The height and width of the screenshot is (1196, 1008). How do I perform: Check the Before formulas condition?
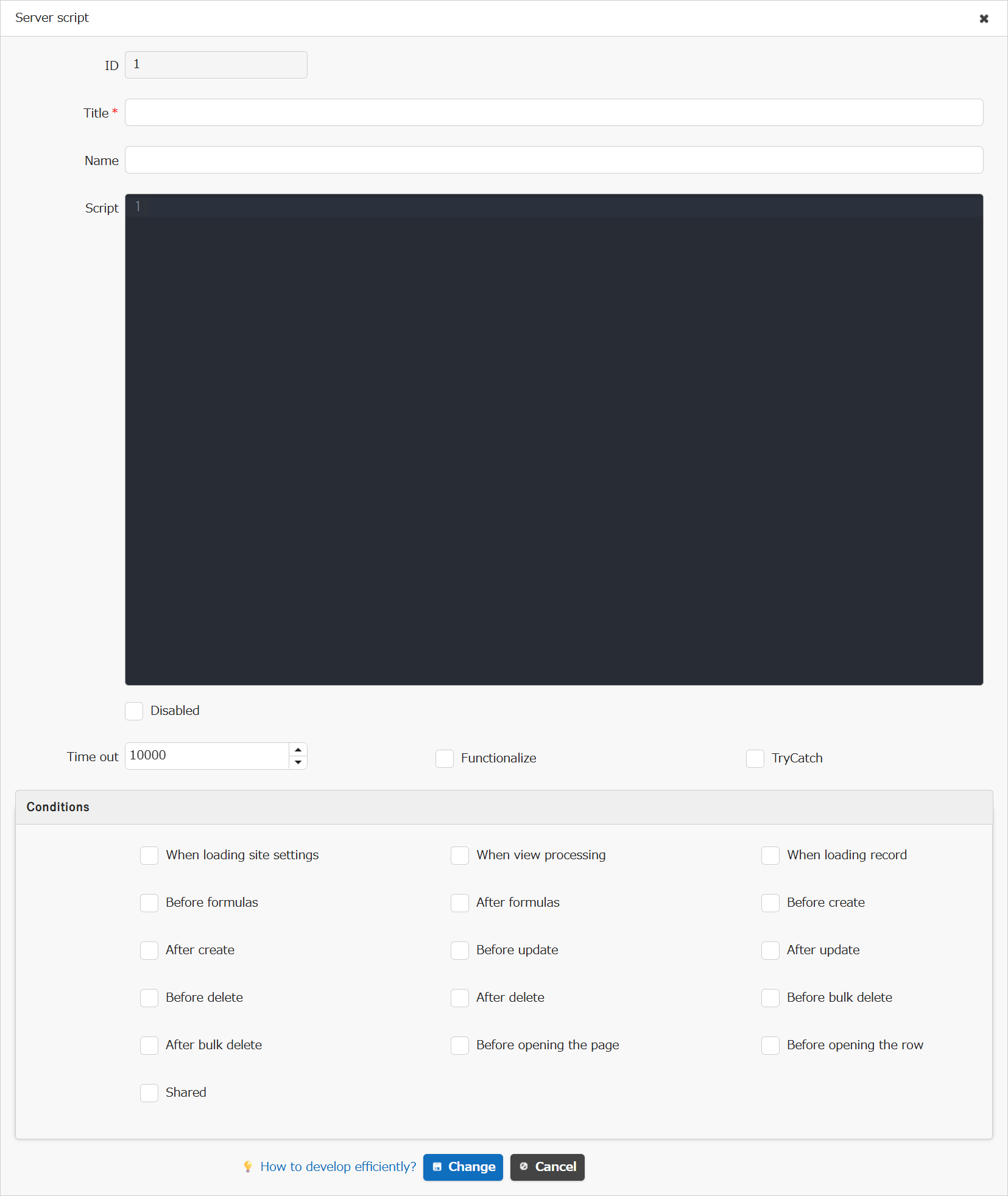149,903
